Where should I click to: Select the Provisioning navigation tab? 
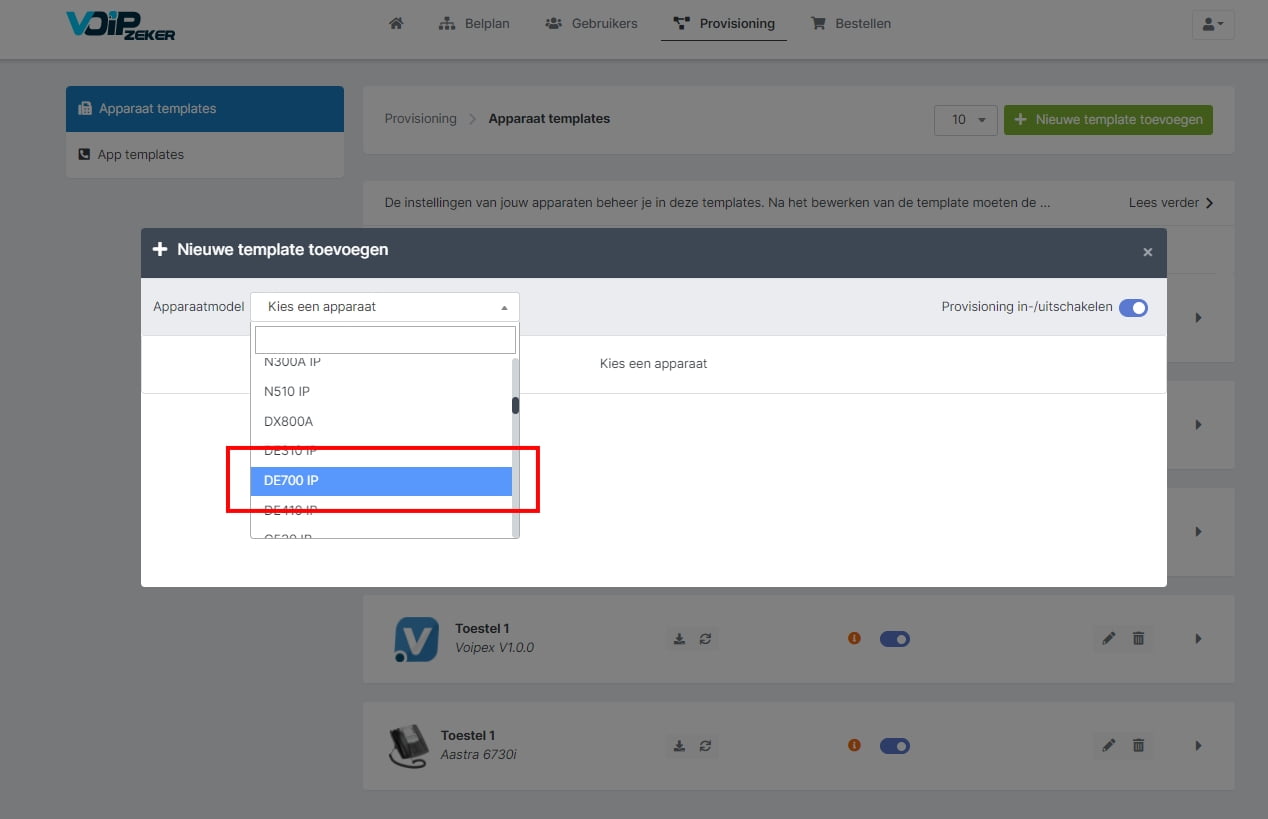[724, 23]
